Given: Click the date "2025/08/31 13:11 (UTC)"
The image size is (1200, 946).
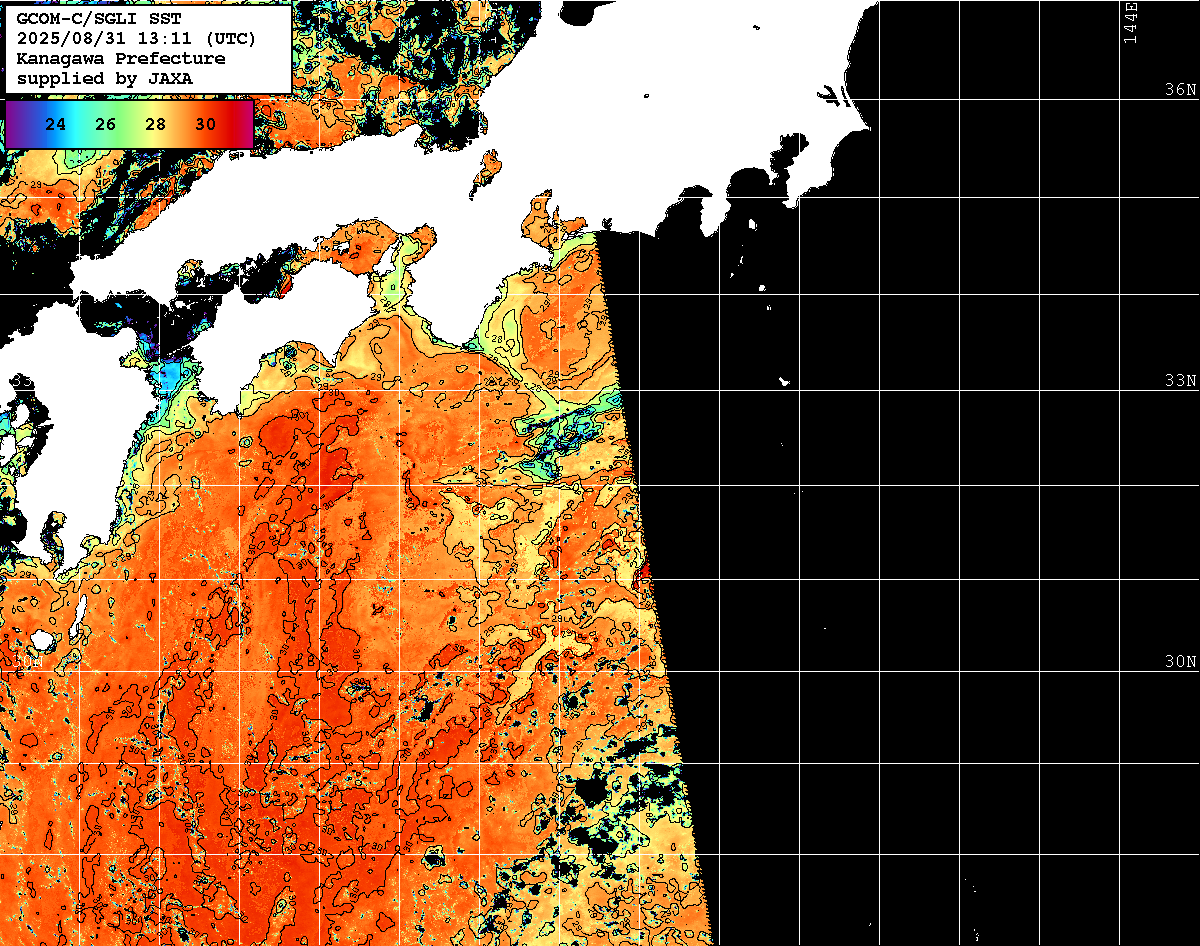Looking at the screenshot, I should (x=136, y=39).
